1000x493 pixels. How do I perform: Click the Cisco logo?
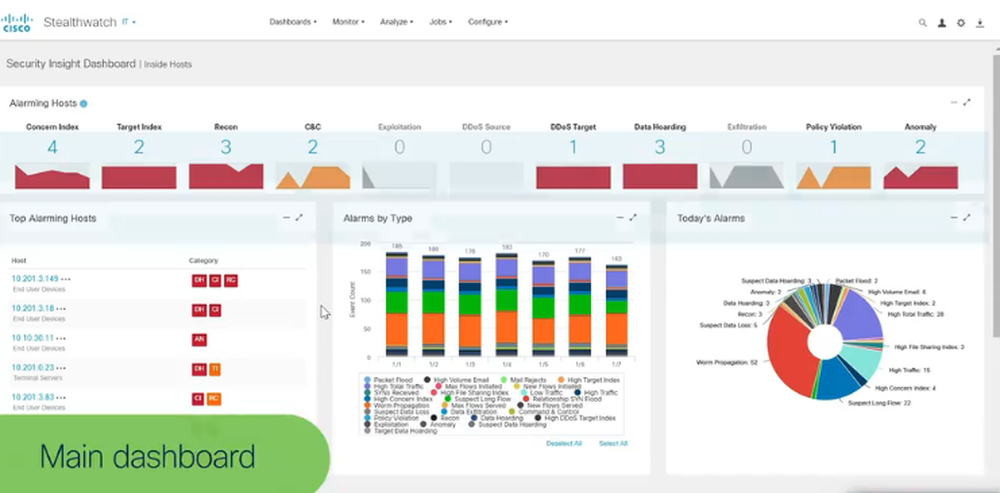coord(17,23)
